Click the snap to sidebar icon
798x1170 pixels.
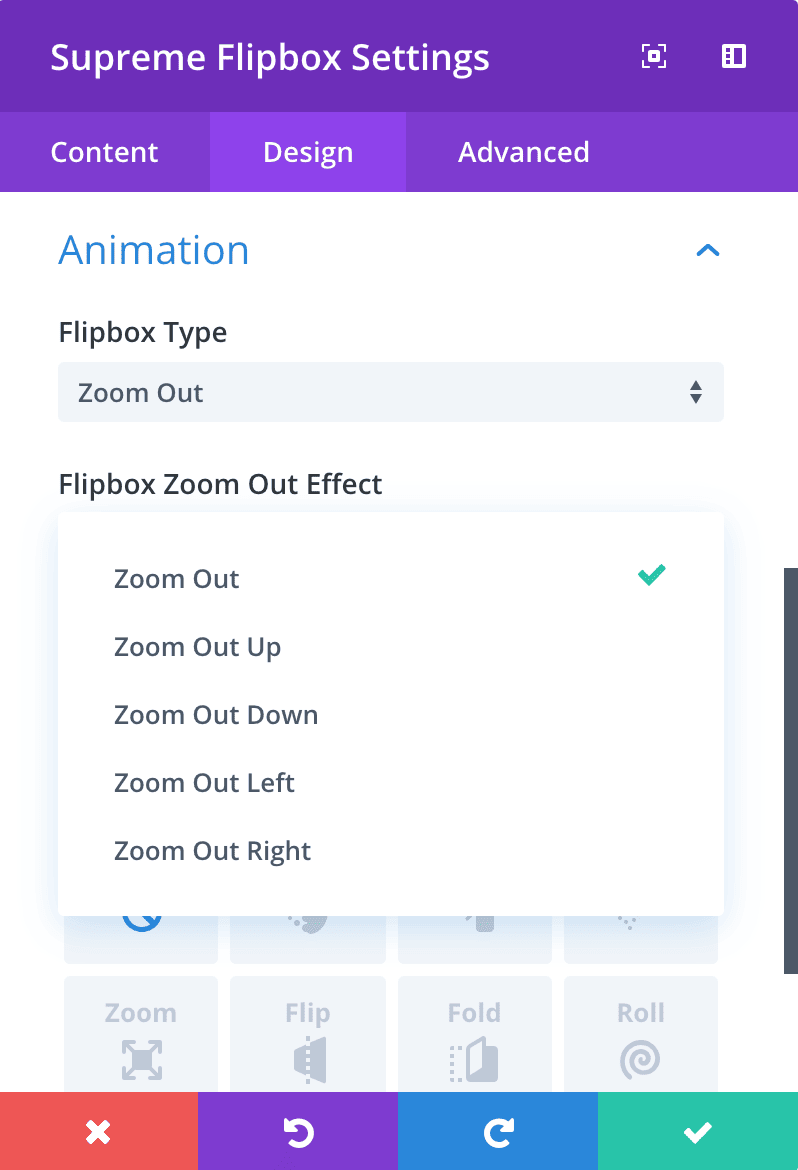[734, 56]
